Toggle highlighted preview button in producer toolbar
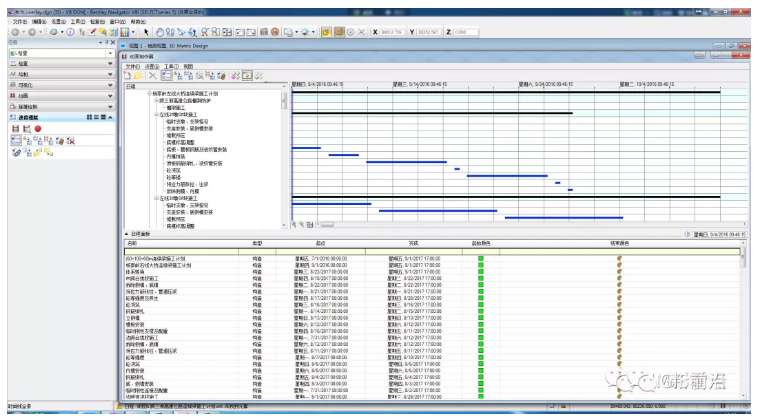The height and width of the screenshot is (419, 763). click(247, 75)
